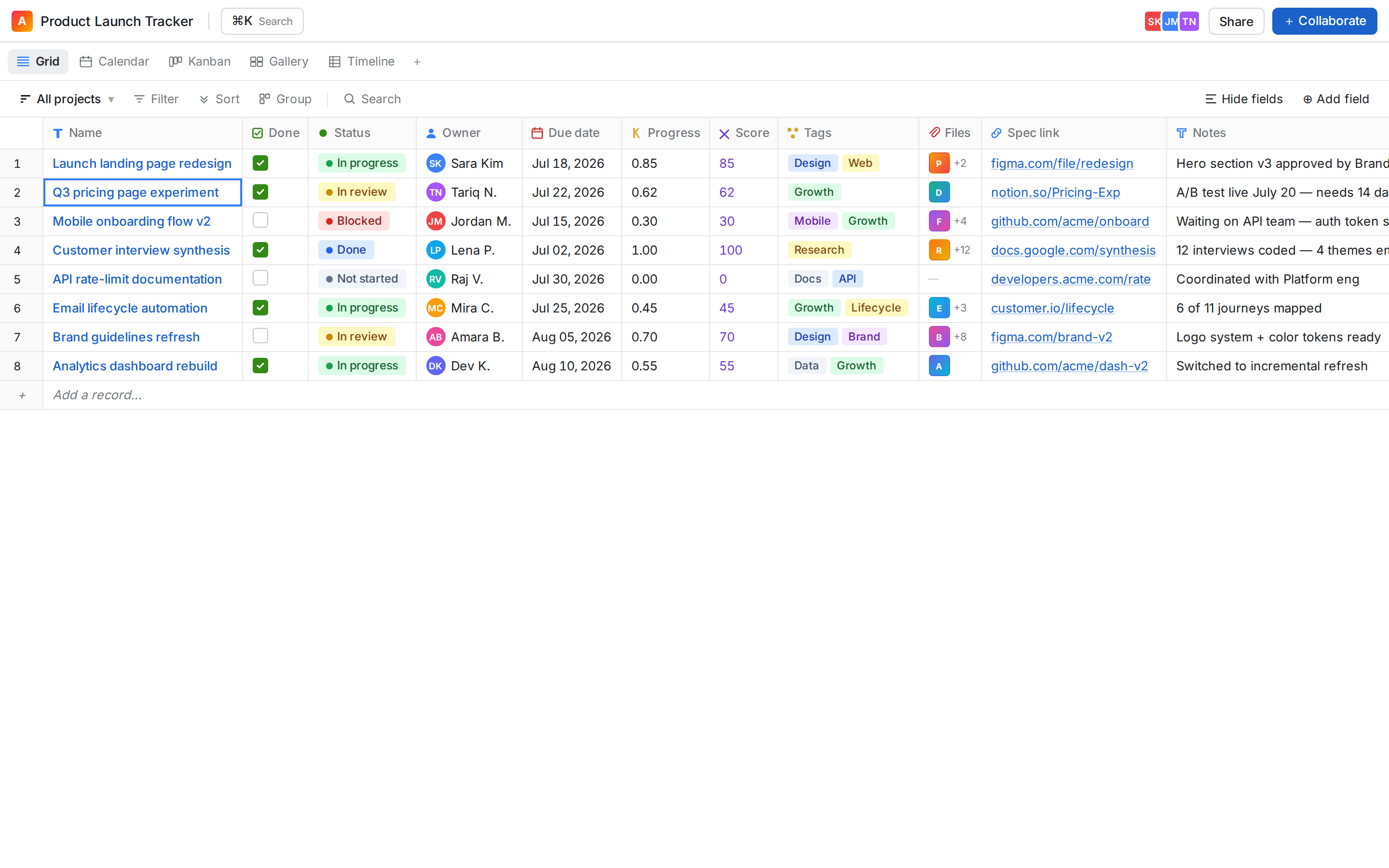Click Dev K.'s DK owner avatar
Image resolution: width=1389 pixels, height=868 pixels.
[436, 366]
